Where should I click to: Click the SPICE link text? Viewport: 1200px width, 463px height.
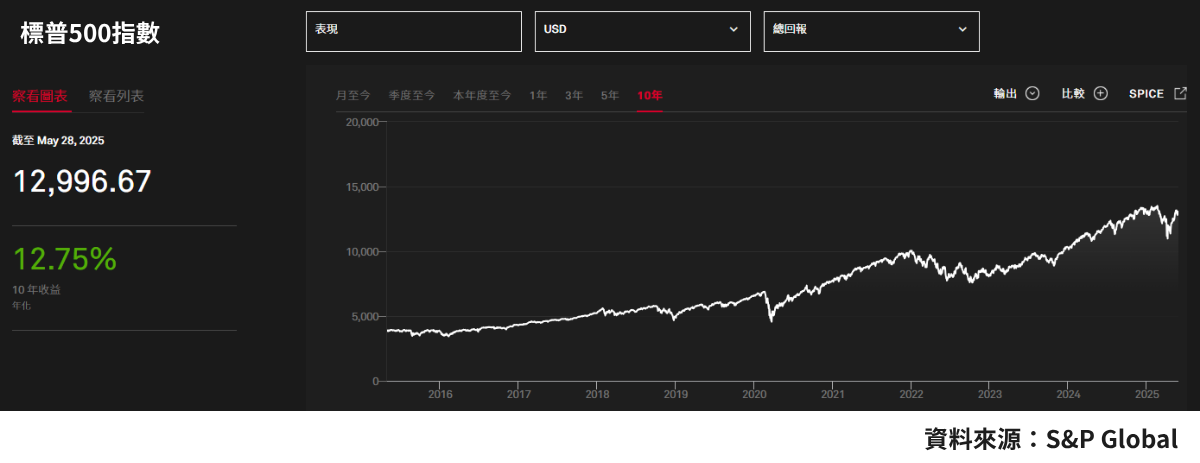click(1146, 93)
